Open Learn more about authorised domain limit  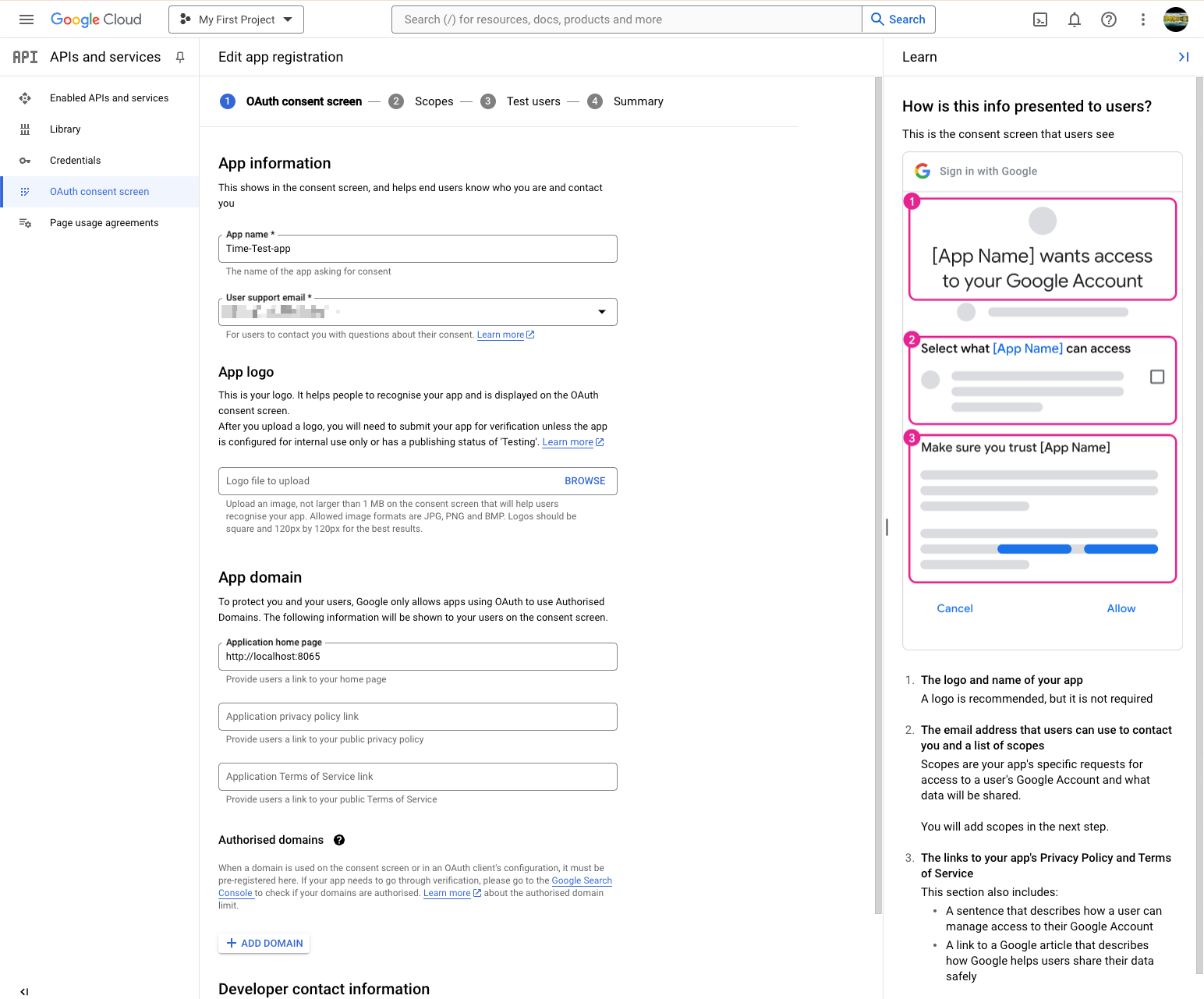pos(452,894)
